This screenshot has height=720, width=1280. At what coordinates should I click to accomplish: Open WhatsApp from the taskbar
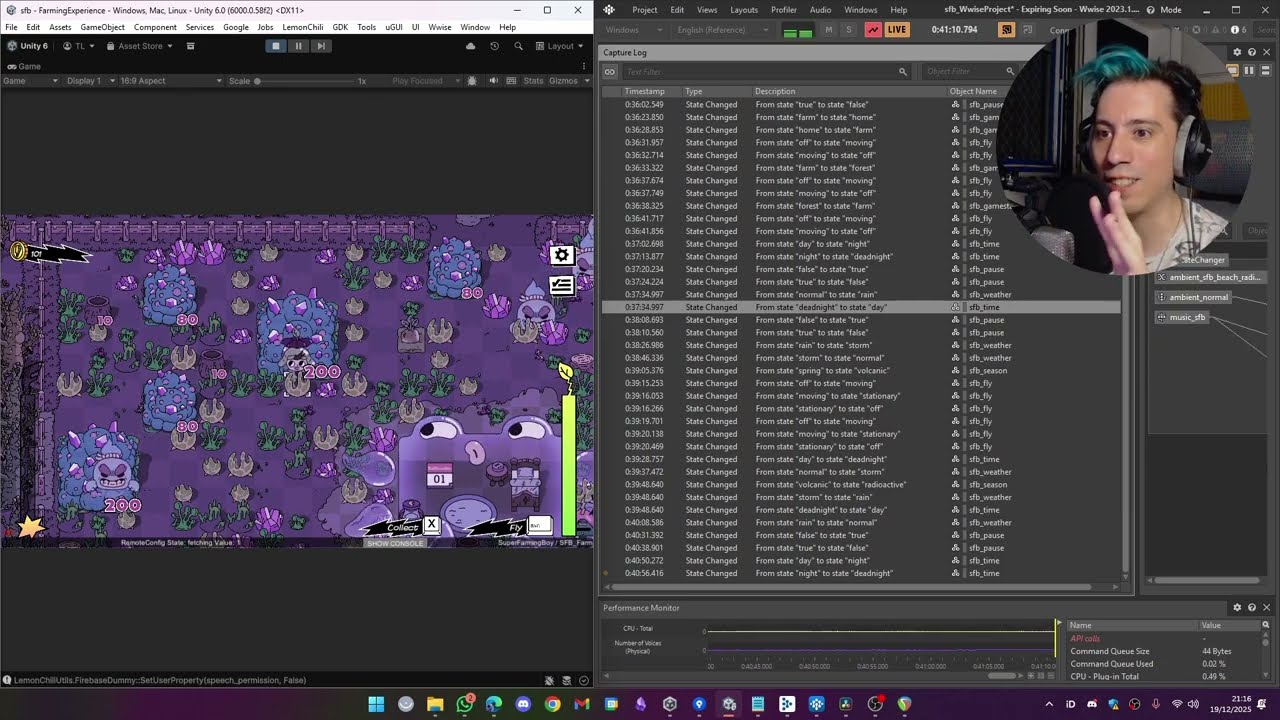point(465,704)
